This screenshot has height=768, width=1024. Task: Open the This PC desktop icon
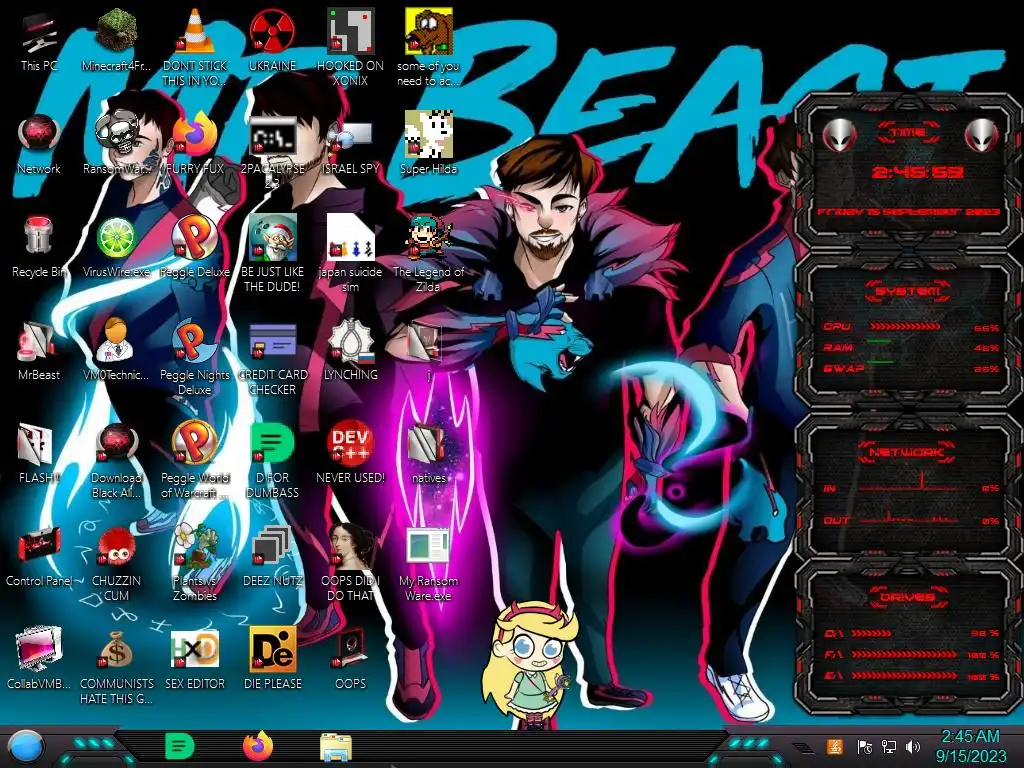pos(39,33)
